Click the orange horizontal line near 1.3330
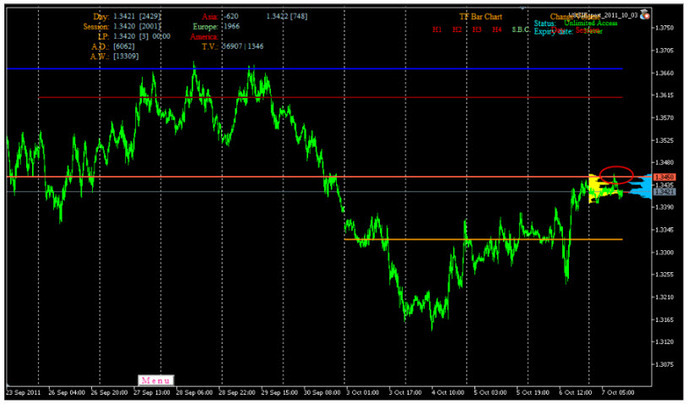The image size is (688, 404). click(x=484, y=240)
